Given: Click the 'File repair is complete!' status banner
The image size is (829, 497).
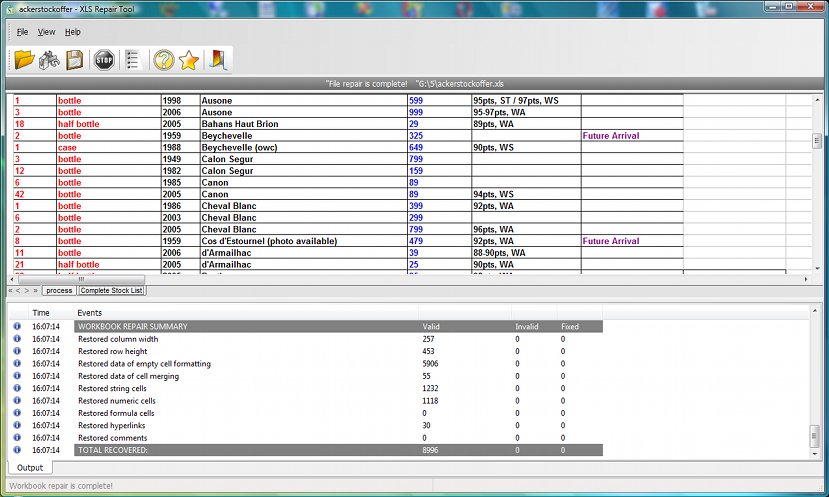Looking at the screenshot, I should point(414,84).
